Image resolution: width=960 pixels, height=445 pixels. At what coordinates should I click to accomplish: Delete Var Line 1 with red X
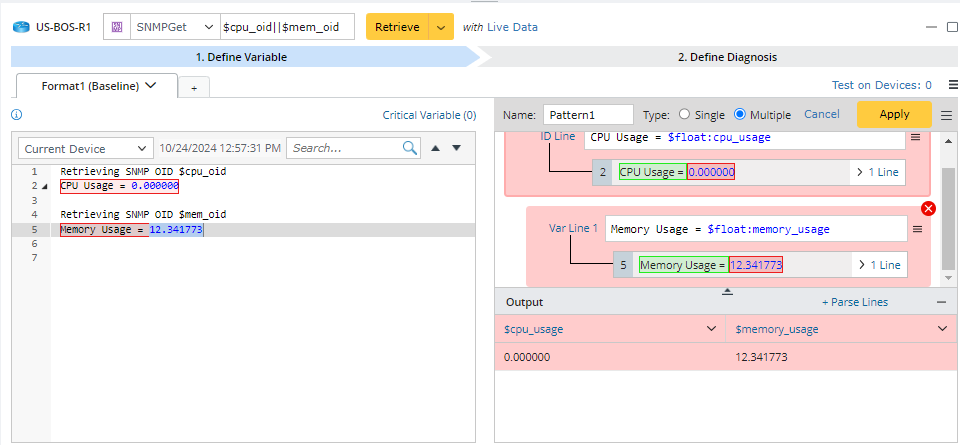(928, 209)
